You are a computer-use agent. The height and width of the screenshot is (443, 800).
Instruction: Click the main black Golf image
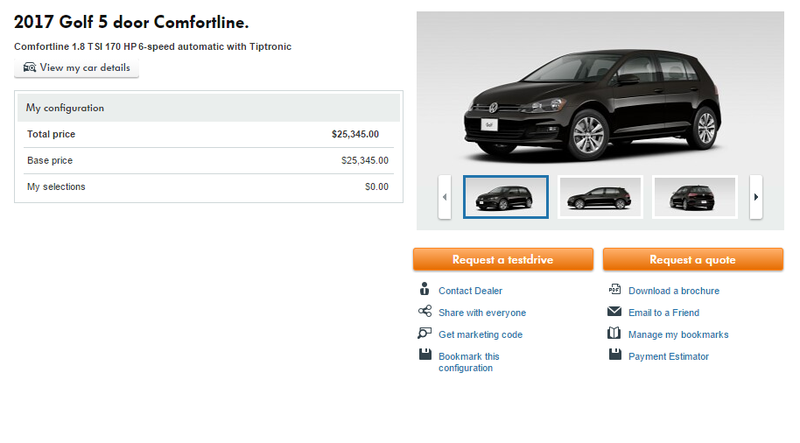(592, 103)
